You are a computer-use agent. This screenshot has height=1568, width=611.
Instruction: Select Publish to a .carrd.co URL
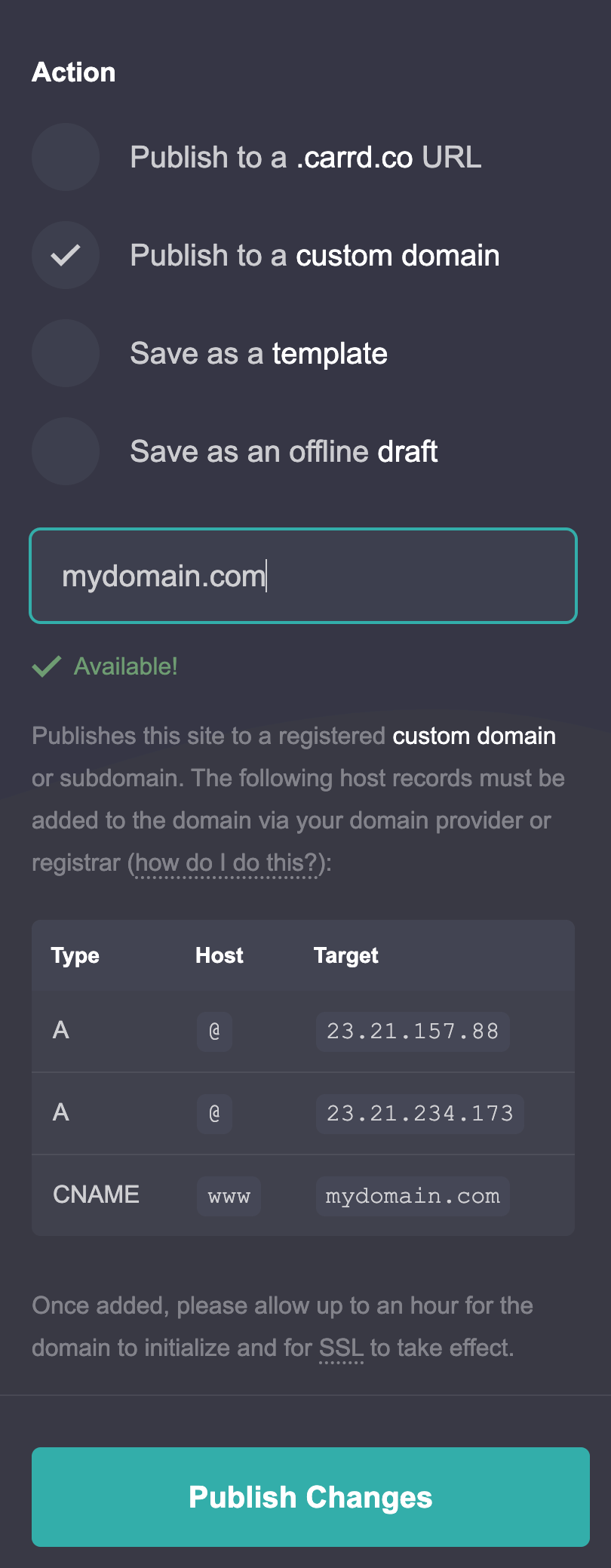[x=65, y=158]
